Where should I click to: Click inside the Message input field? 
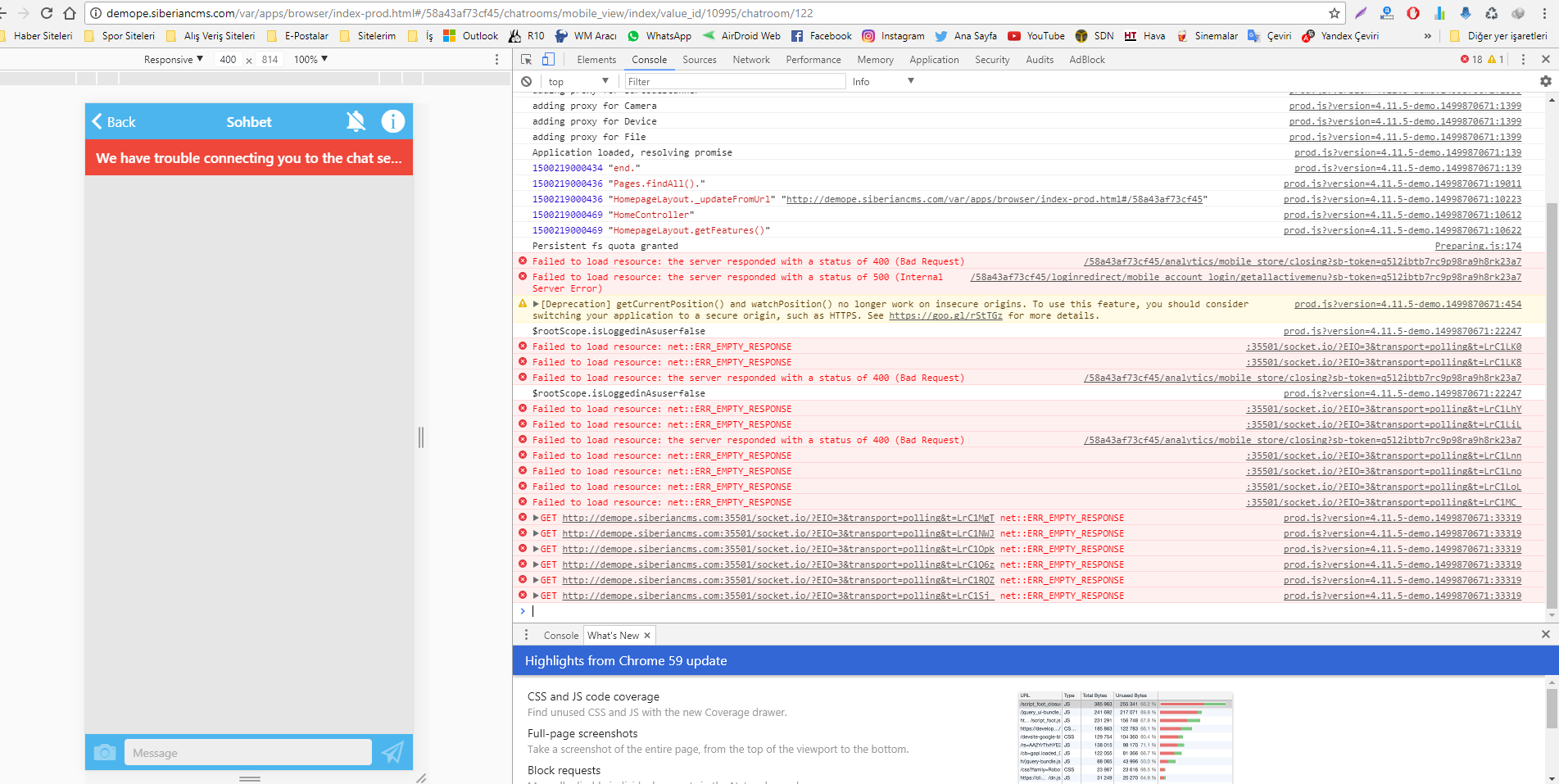point(248,751)
